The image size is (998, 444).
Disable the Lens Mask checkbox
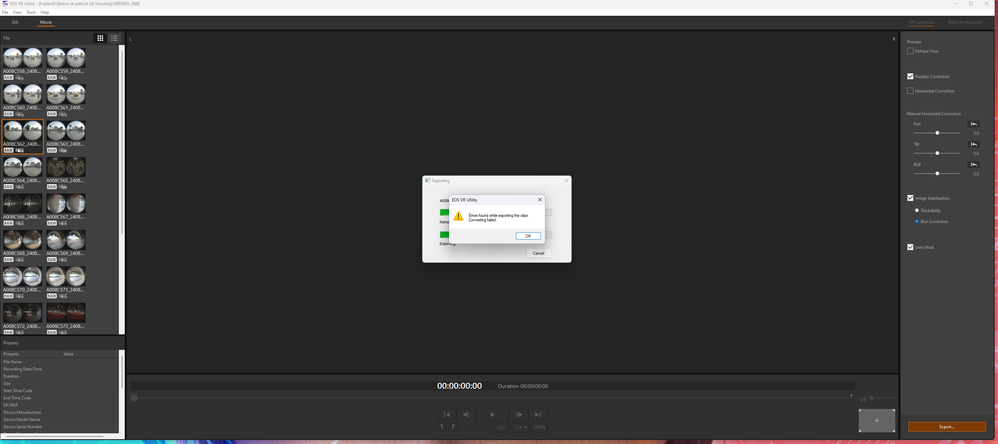click(x=911, y=247)
